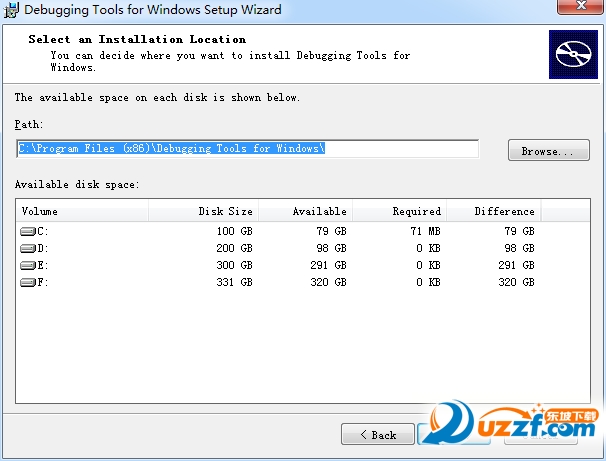This screenshot has height=461, width=606.
Task: Click the 331 GB disk size cell
Action: point(235,282)
